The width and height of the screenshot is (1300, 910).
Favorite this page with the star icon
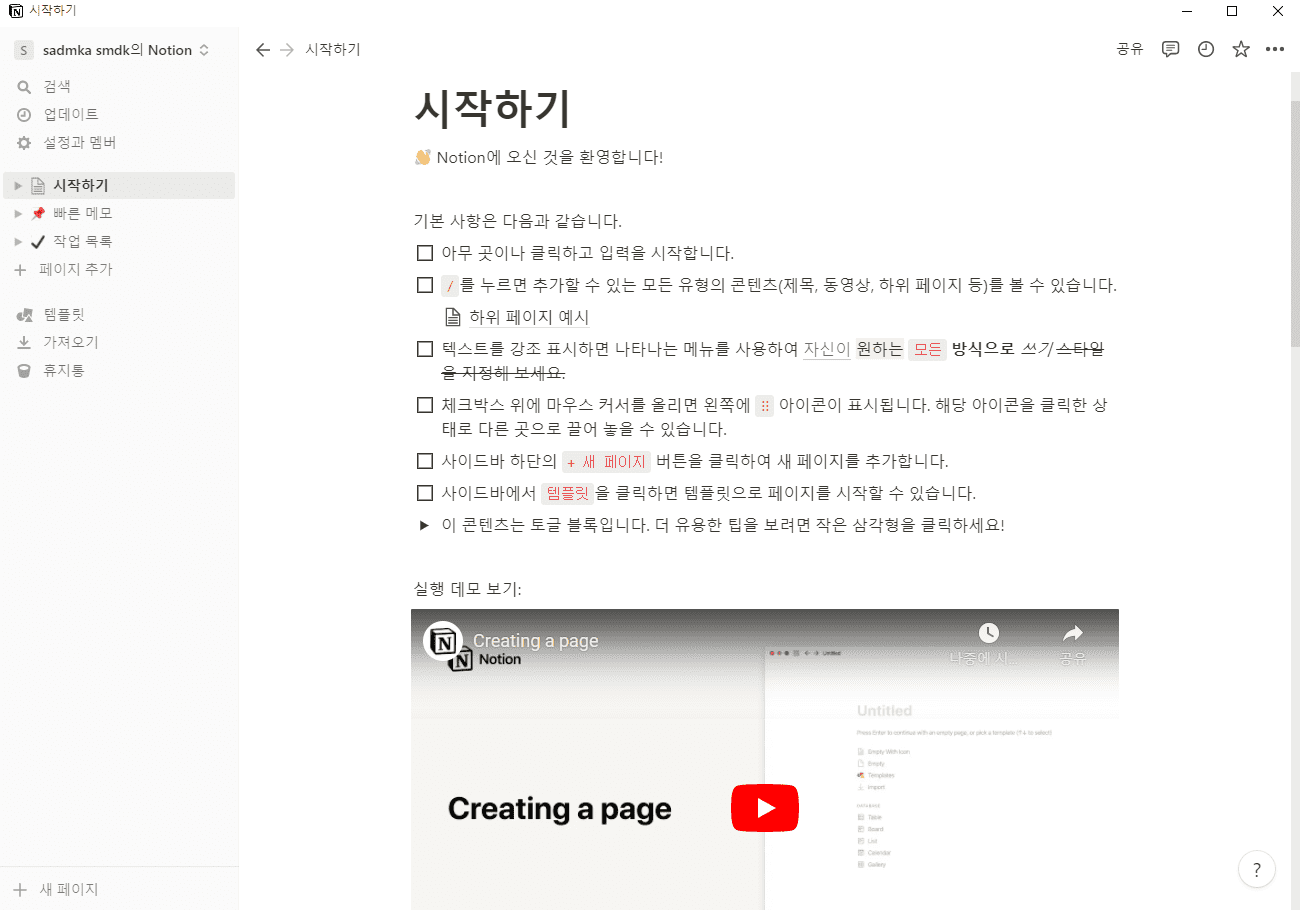[x=1240, y=48]
